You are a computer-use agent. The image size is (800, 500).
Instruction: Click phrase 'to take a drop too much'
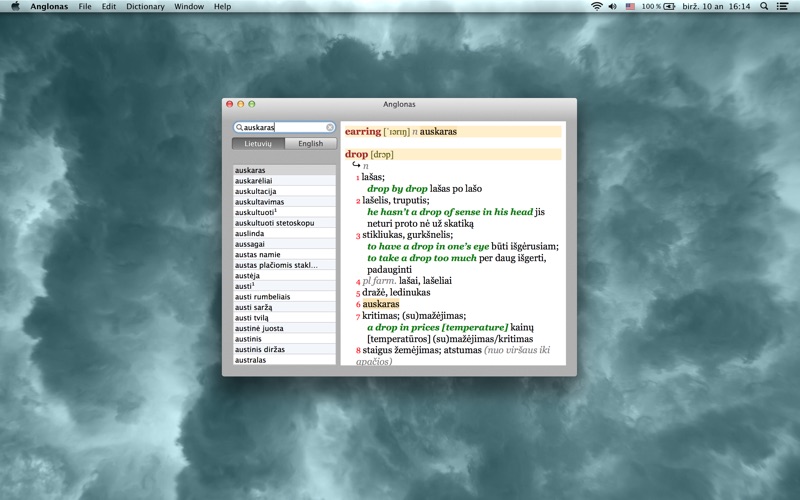point(422,258)
